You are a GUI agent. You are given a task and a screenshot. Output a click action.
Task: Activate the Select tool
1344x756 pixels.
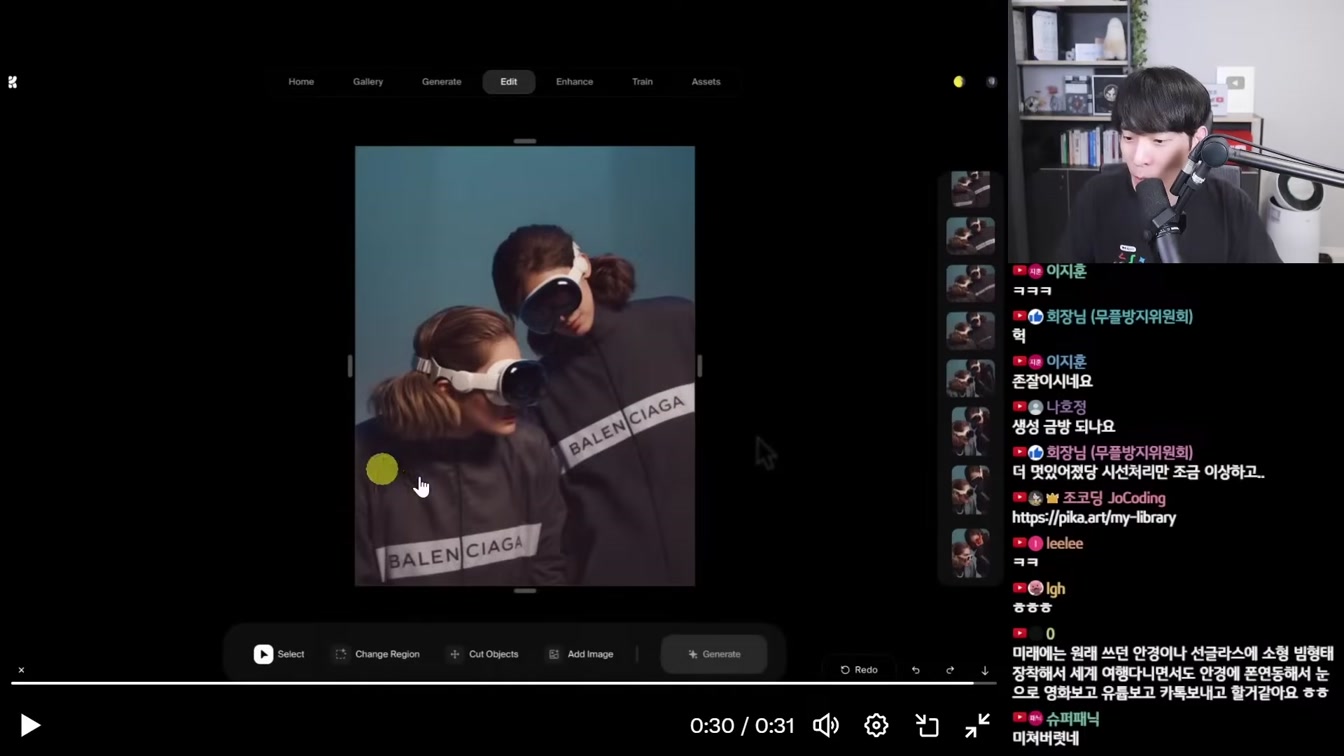coord(279,654)
